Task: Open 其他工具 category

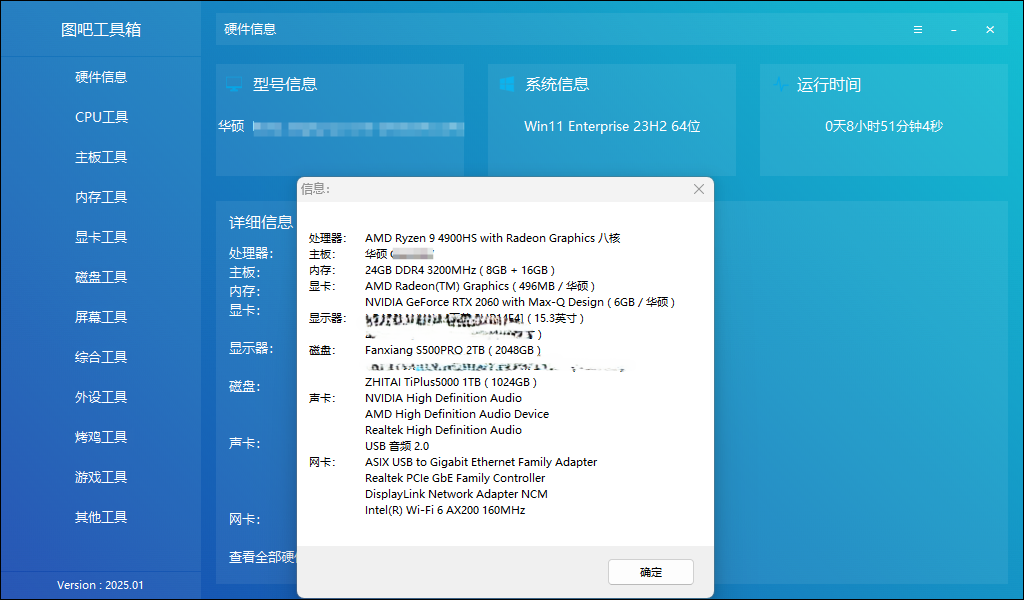Action: point(101,517)
